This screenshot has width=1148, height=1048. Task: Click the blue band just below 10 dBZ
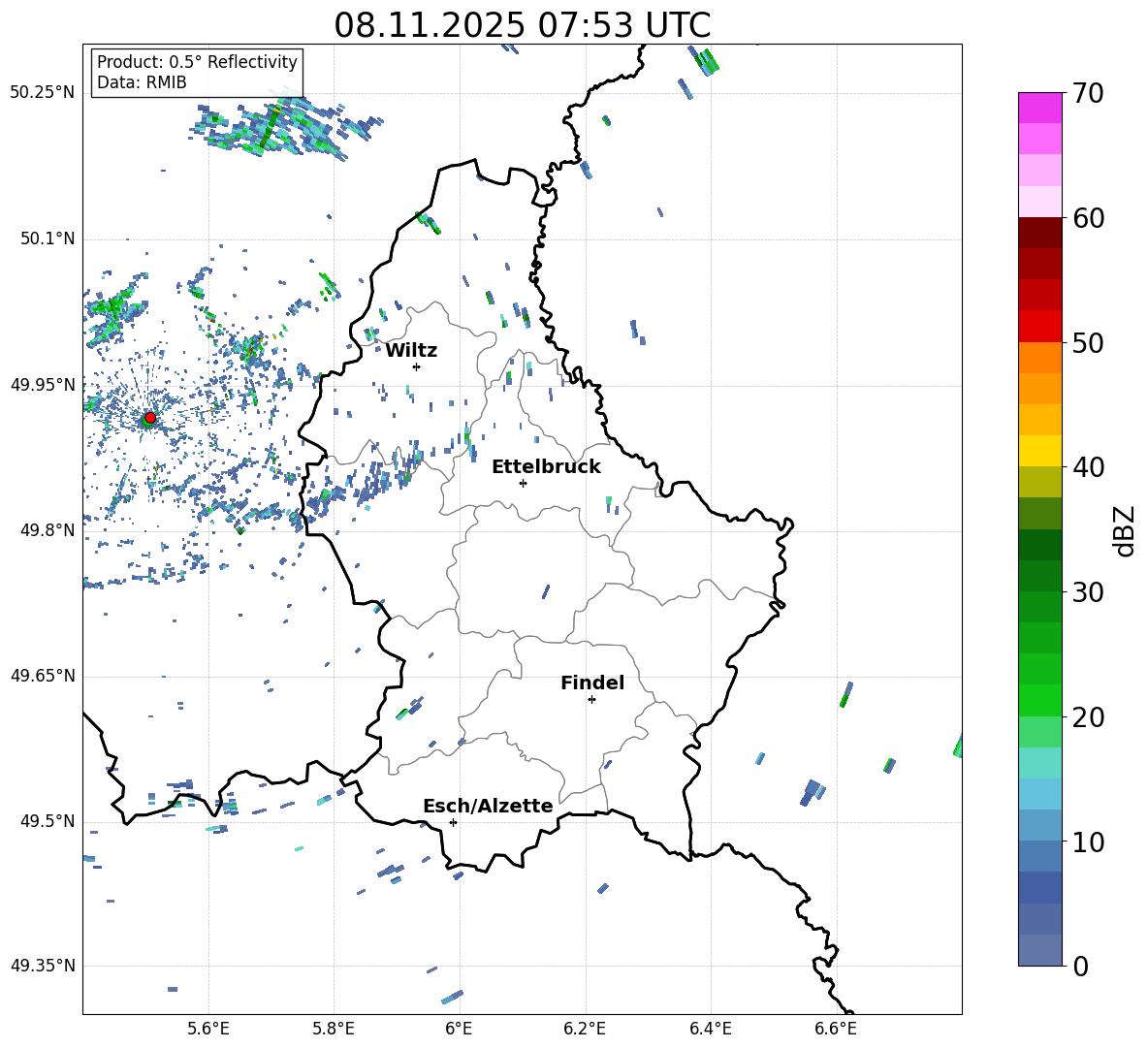(x=1040, y=856)
